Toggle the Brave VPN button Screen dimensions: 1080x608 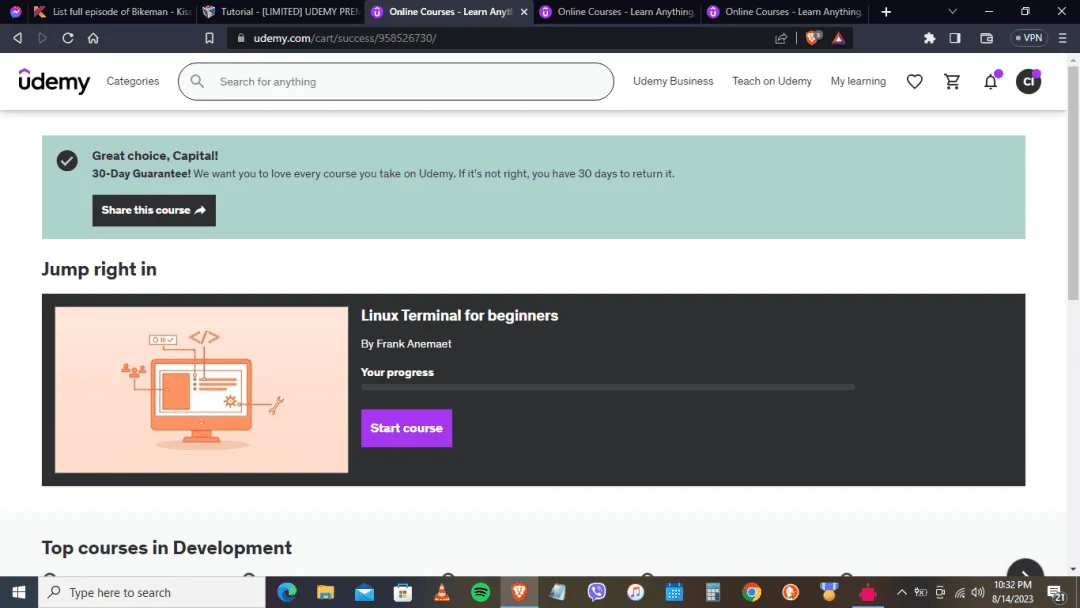1028,38
